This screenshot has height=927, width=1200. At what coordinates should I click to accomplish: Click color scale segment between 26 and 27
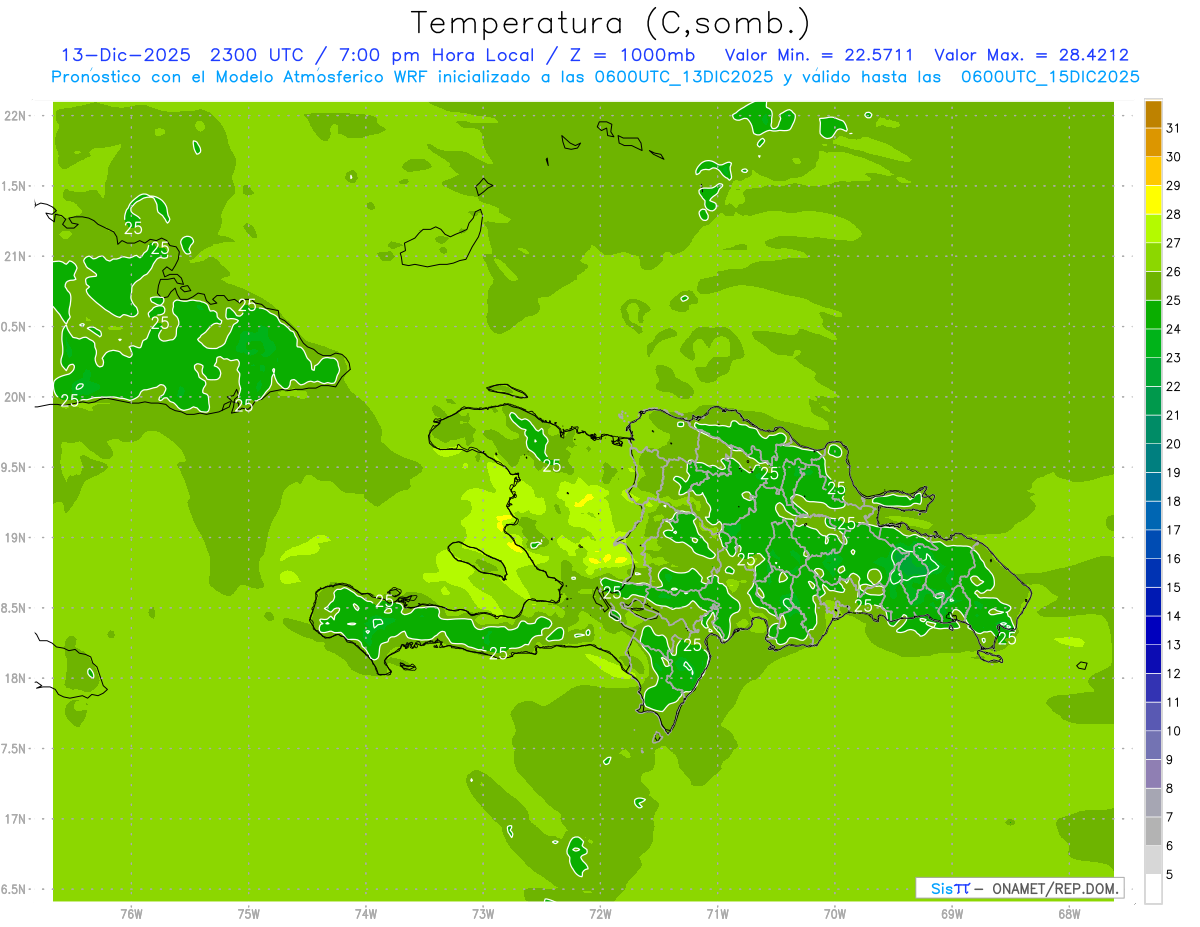click(x=1153, y=257)
